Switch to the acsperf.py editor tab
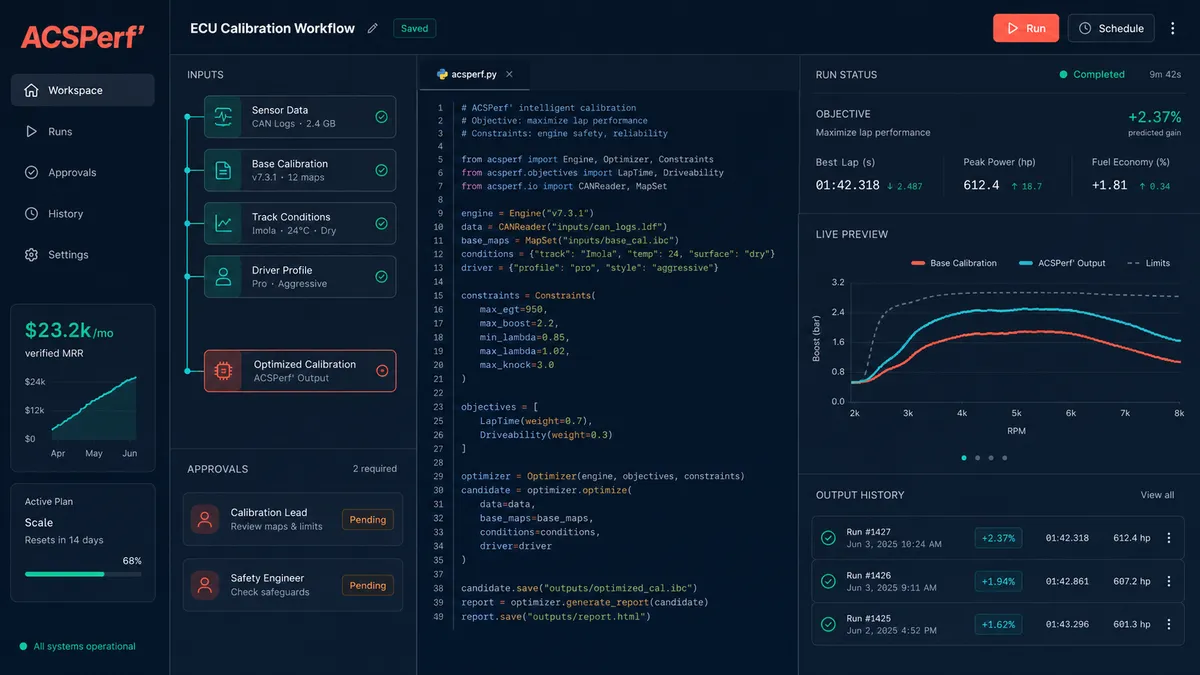The width and height of the screenshot is (1200, 675). coord(476,74)
